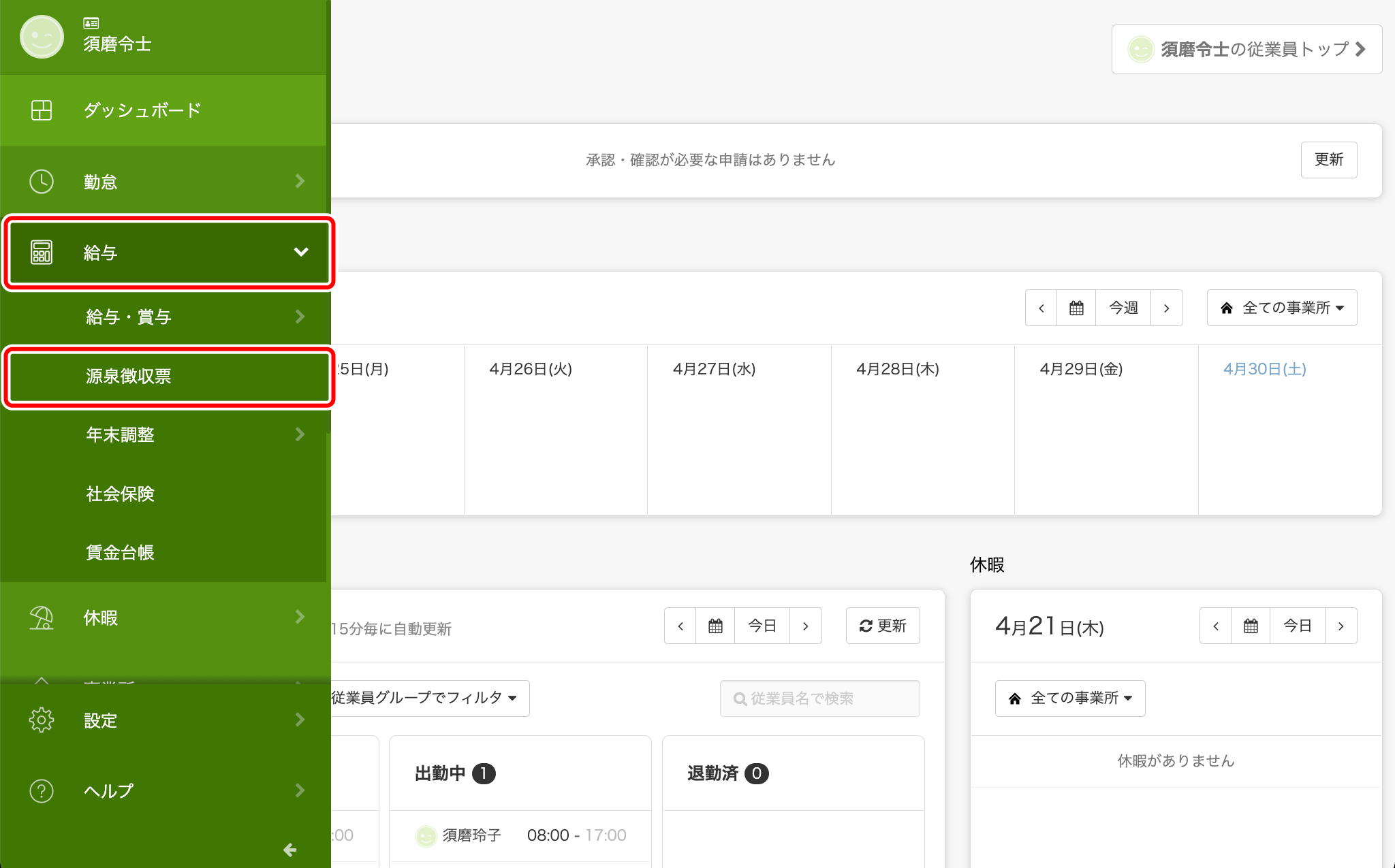This screenshot has width=1395, height=868.
Task: Expand the 勤怠 submenu
Action: tap(300, 181)
